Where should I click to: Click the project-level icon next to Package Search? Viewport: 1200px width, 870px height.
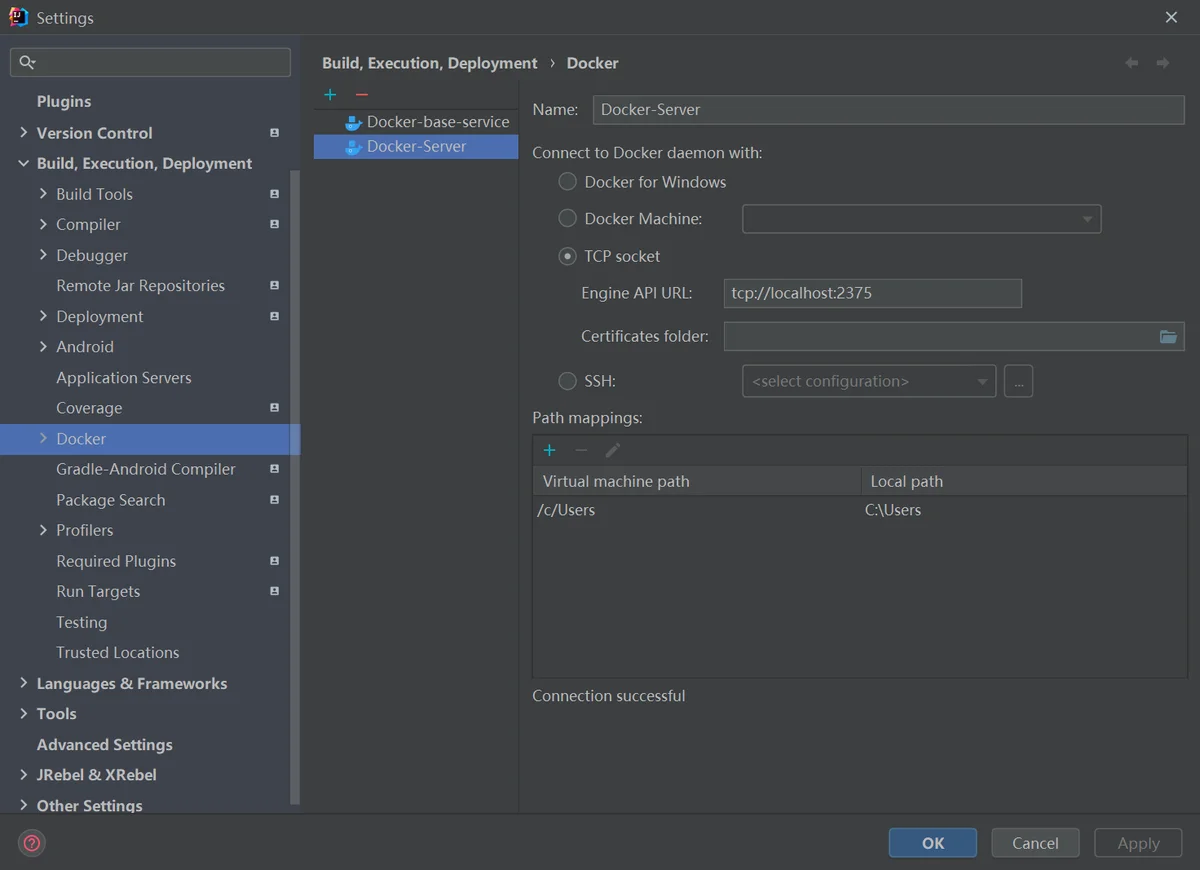pos(274,500)
